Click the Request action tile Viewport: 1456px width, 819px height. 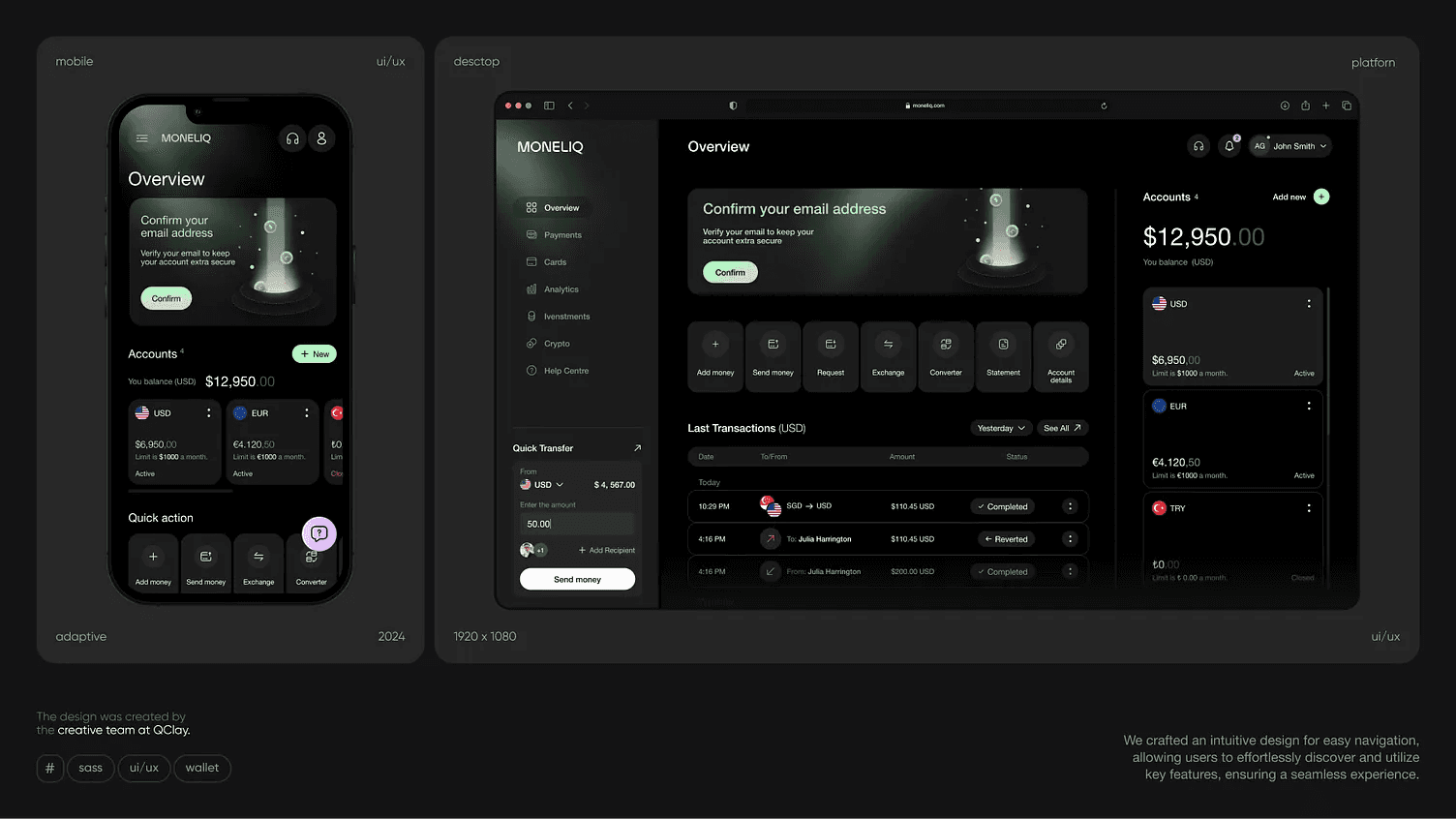[x=831, y=356]
